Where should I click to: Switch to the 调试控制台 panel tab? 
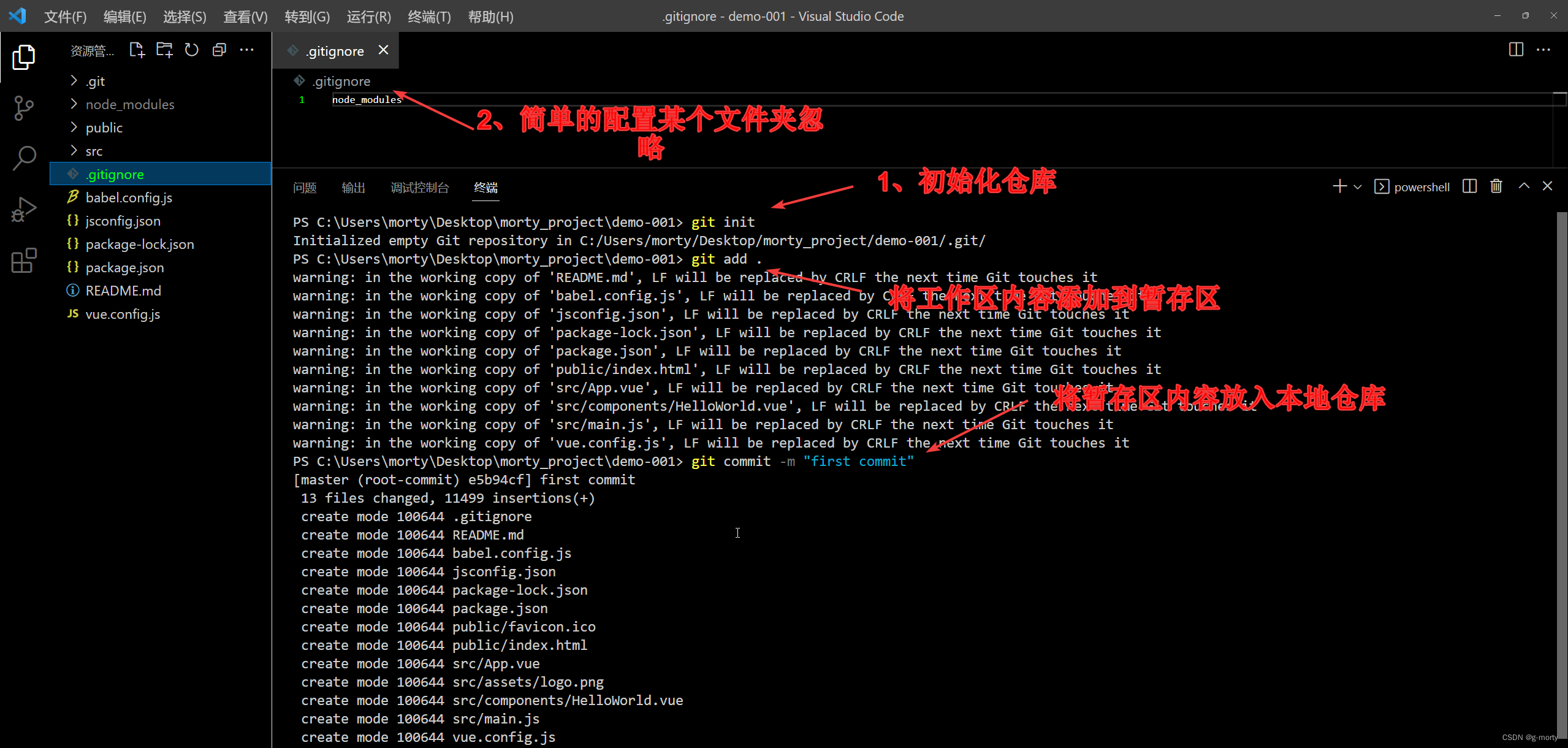420,188
